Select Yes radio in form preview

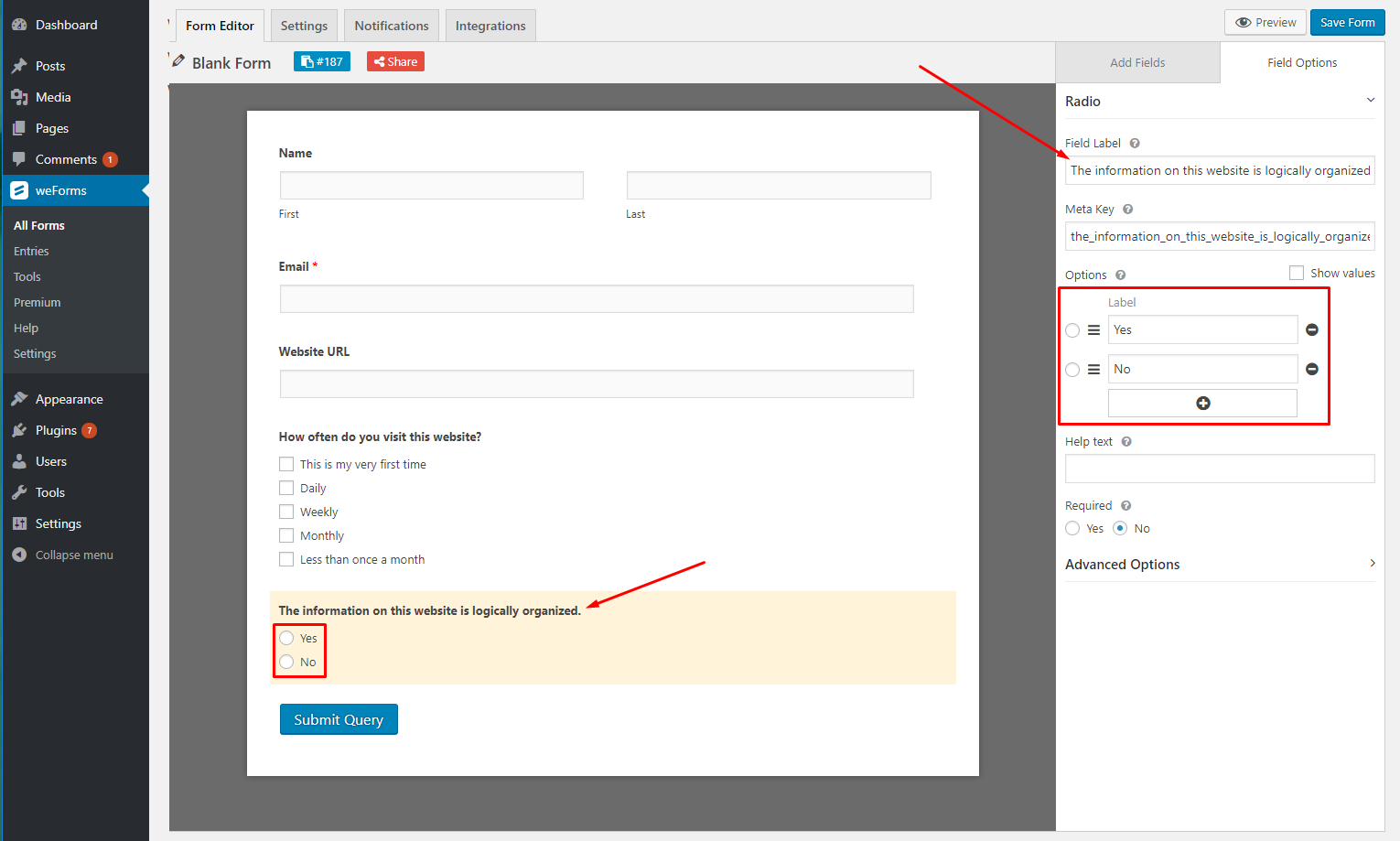(286, 638)
